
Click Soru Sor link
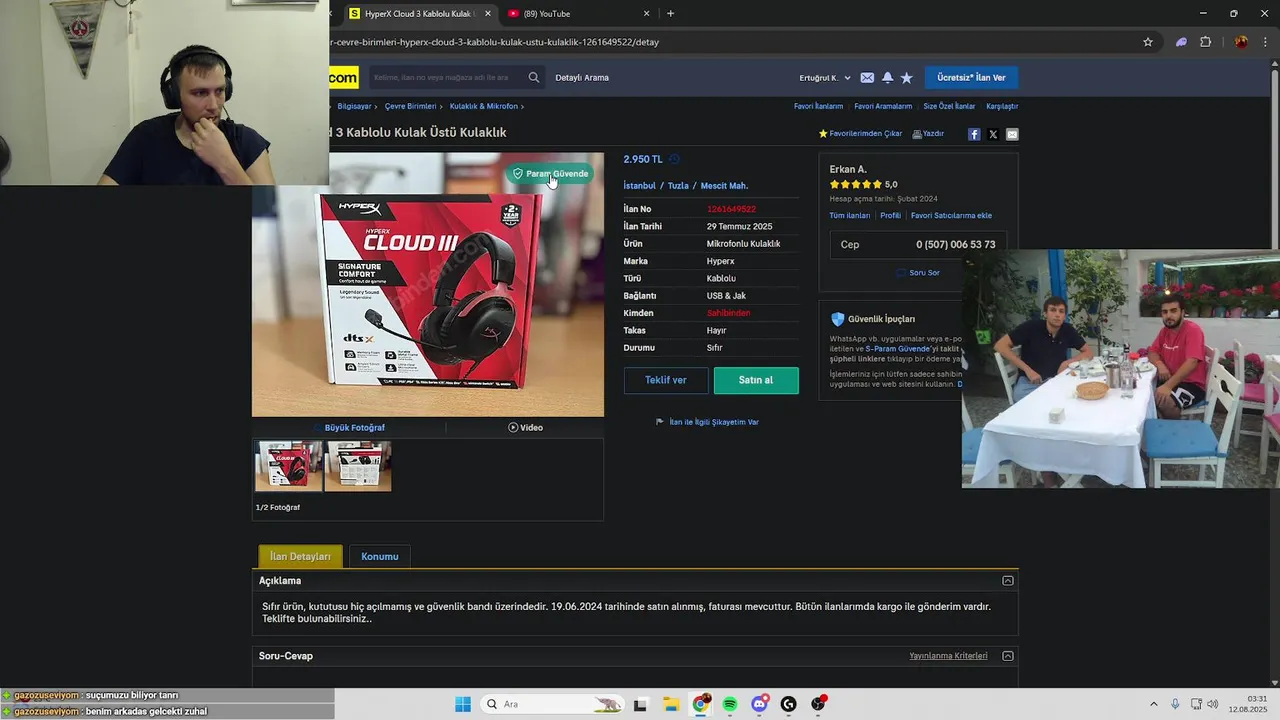pos(918,273)
